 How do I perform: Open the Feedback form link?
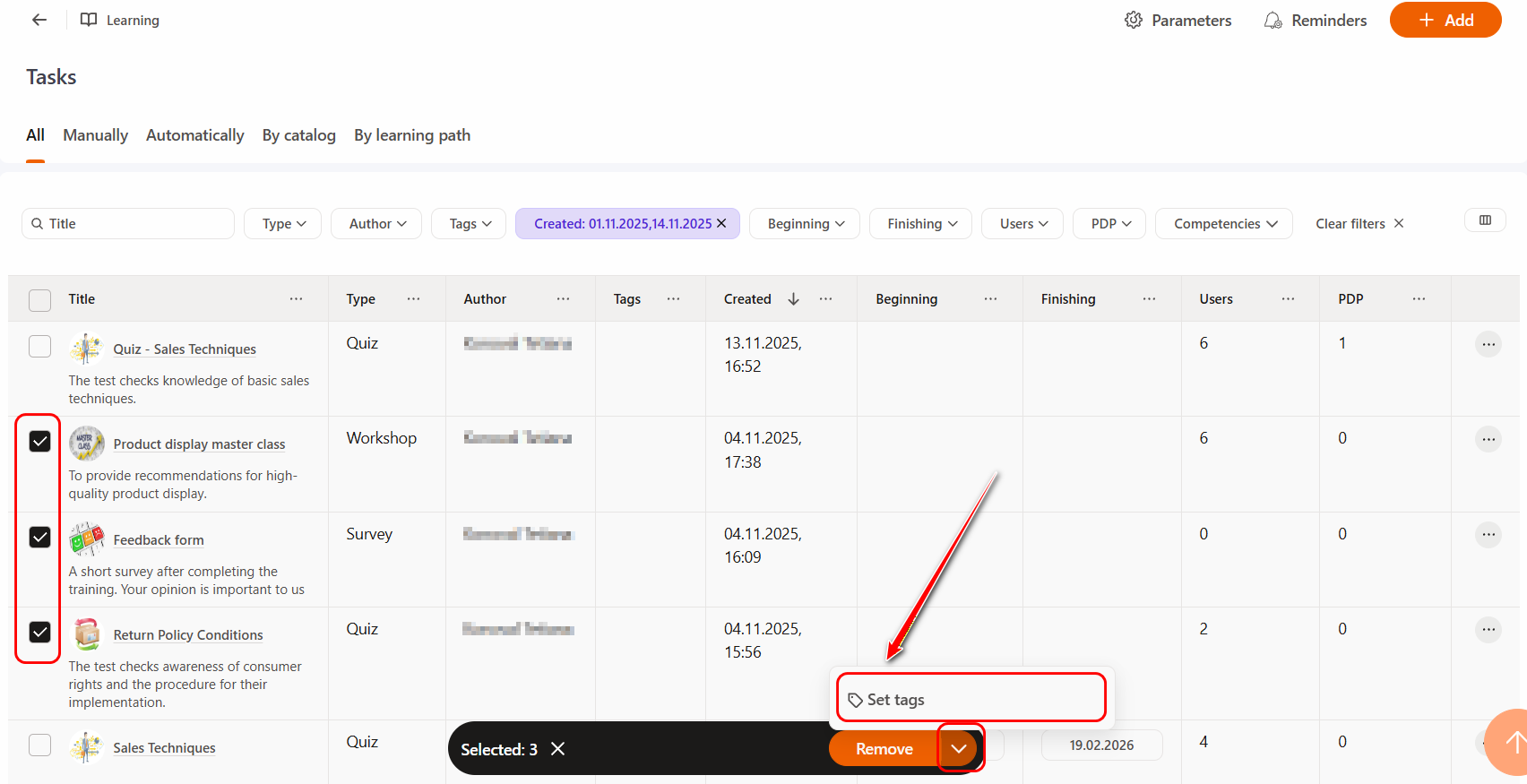pyautogui.click(x=159, y=540)
